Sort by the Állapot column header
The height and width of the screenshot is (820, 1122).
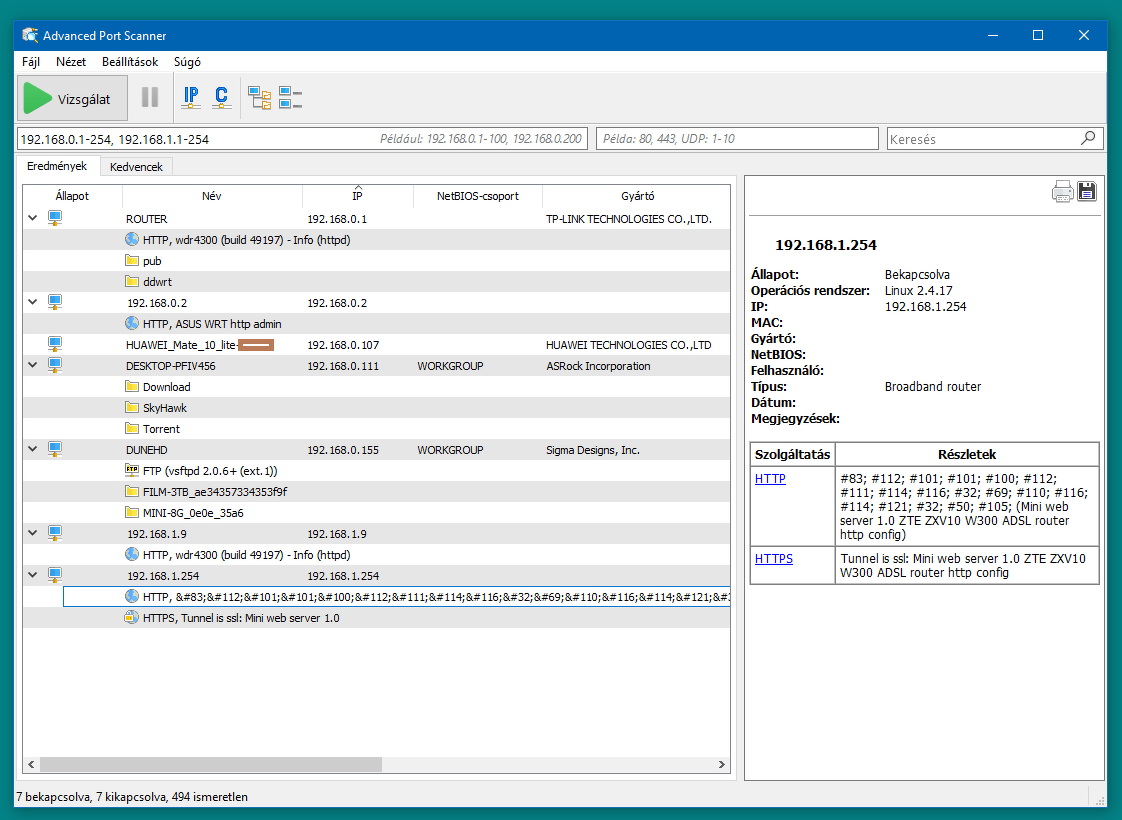point(72,196)
